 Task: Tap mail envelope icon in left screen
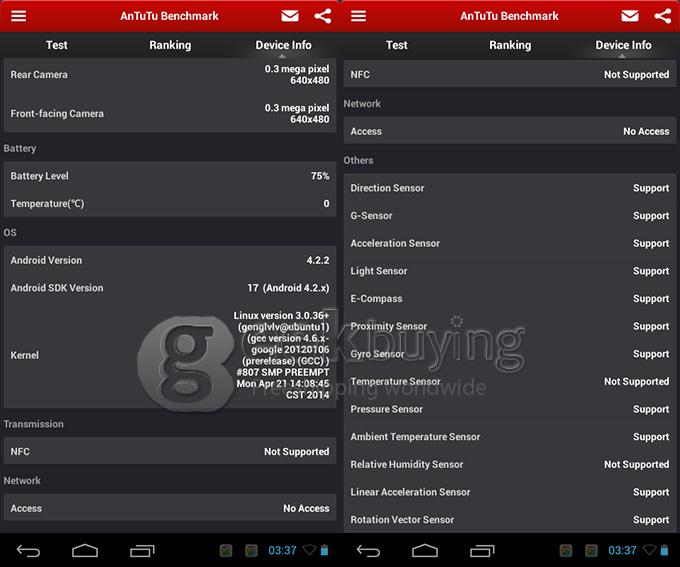(290, 16)
